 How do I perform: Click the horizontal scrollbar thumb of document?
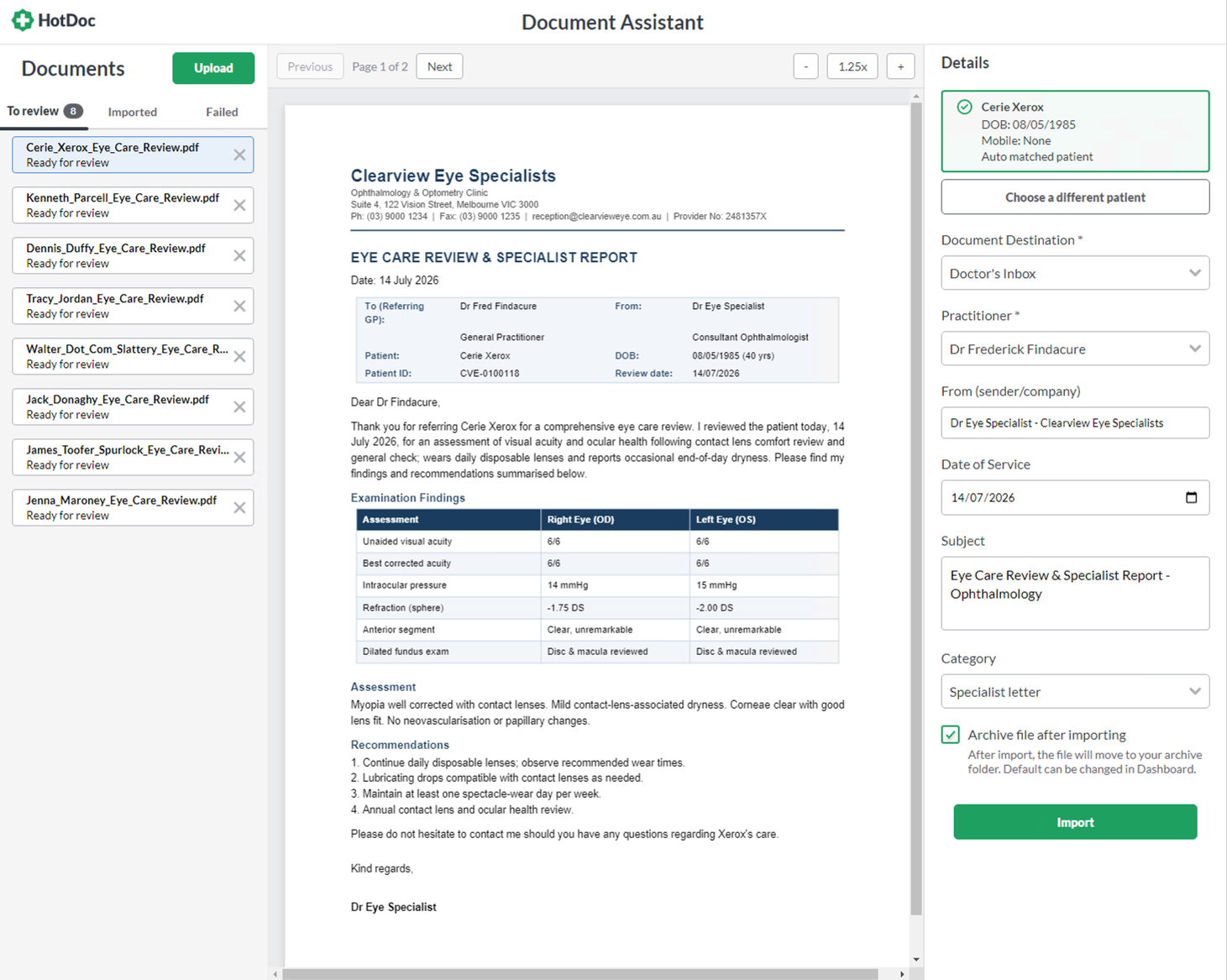[580, 974]
